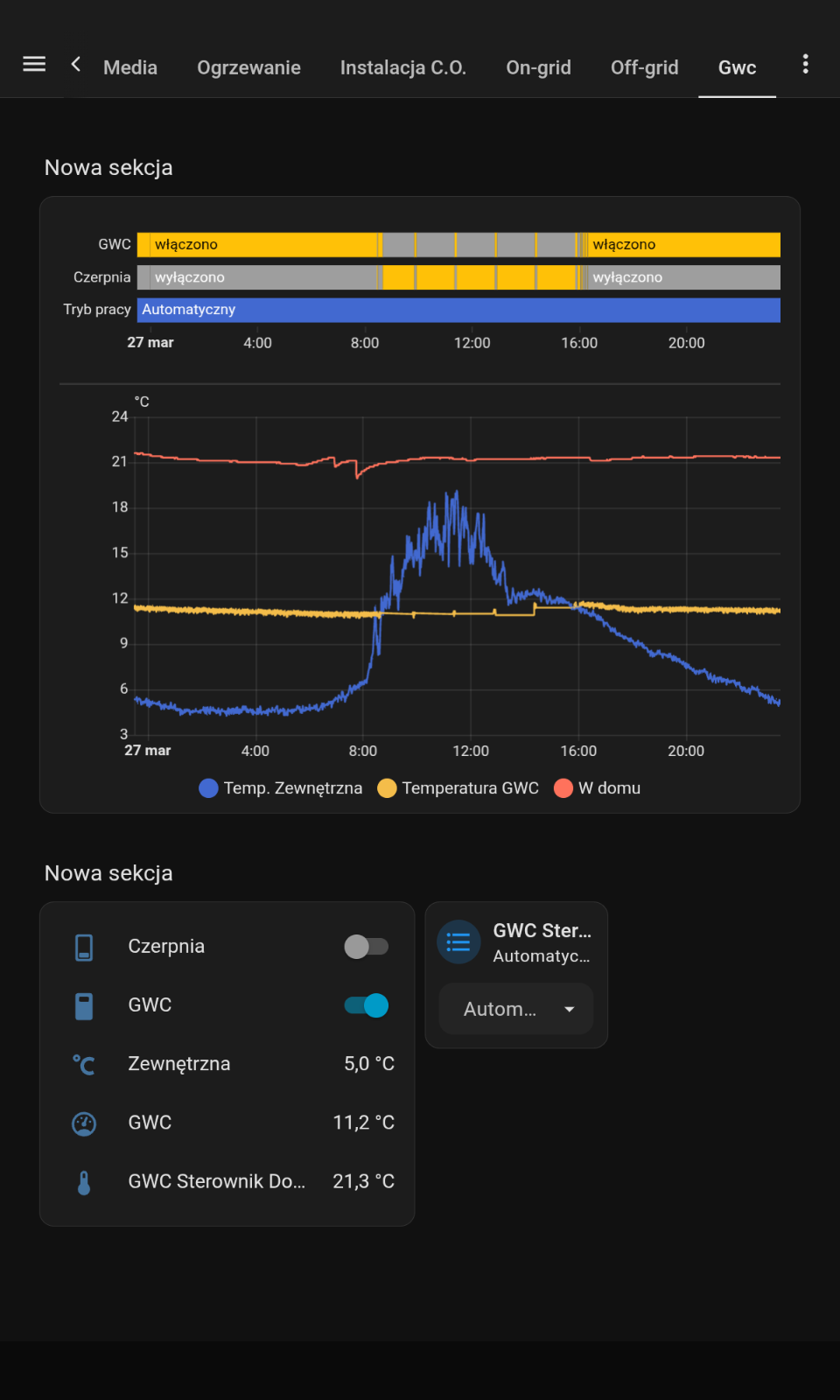Switch to the Off-grid tab
840x1400 pixels.
tap(644, 67)
